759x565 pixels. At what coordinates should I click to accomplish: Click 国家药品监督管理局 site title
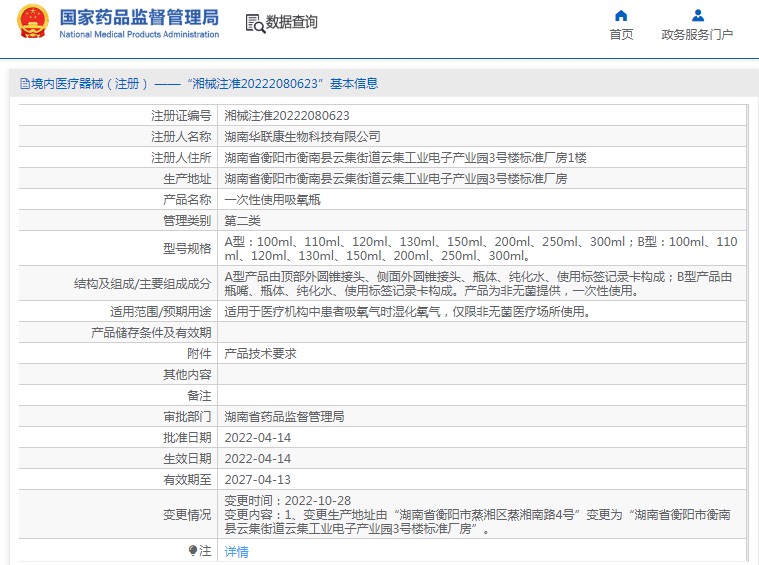pos(139,17)
